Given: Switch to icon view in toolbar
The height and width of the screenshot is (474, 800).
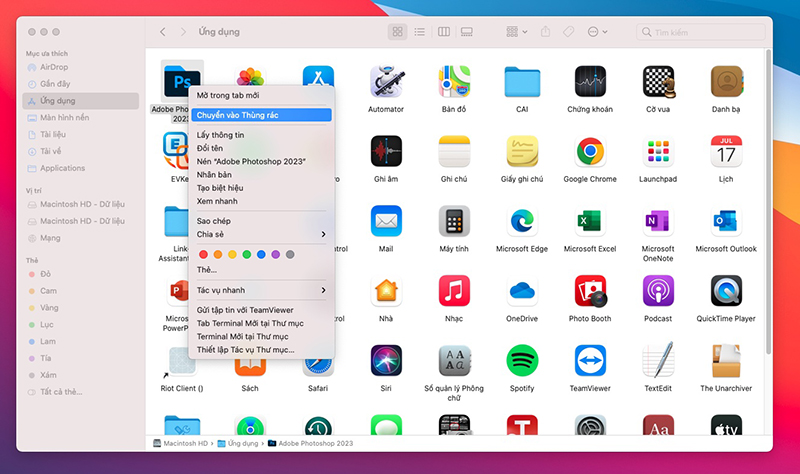Looking at the screenshot, I should pos(397,32).
